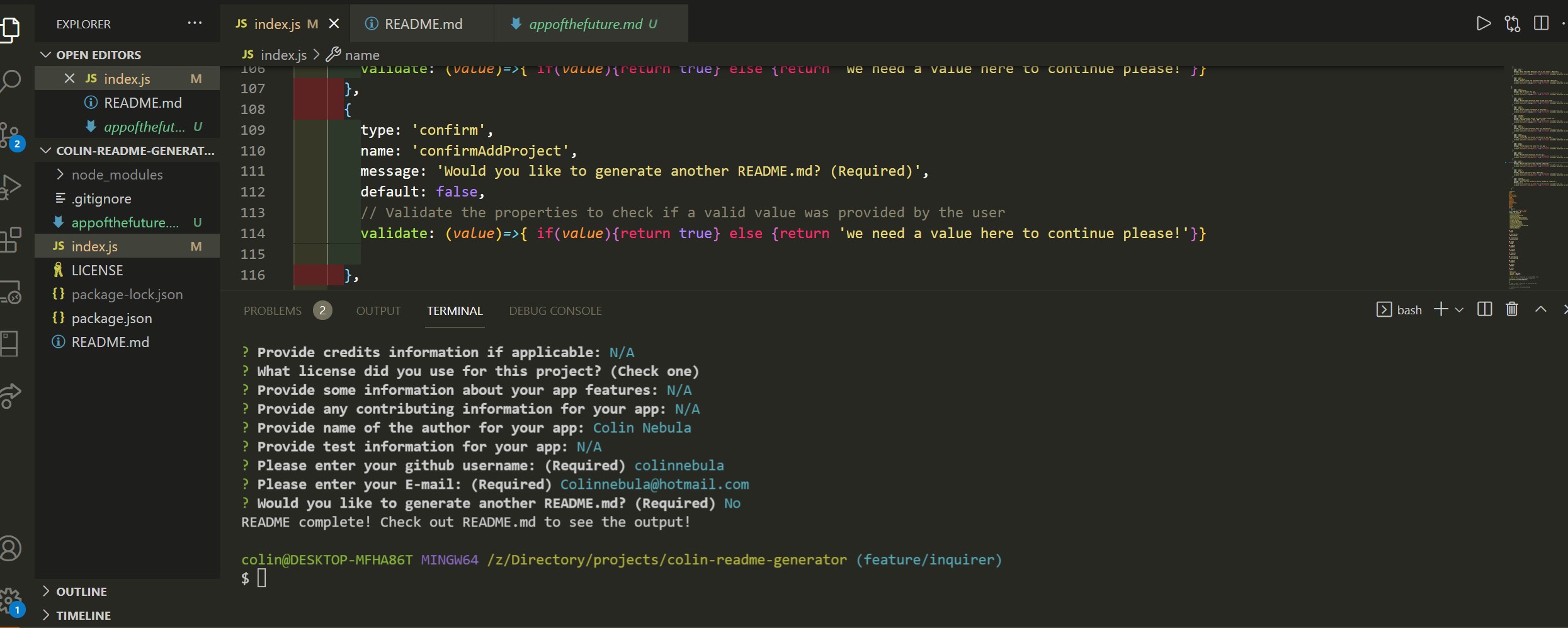Split the editor to the right
This screenshot has width=1568, height=628.
tap(1542, 23)
